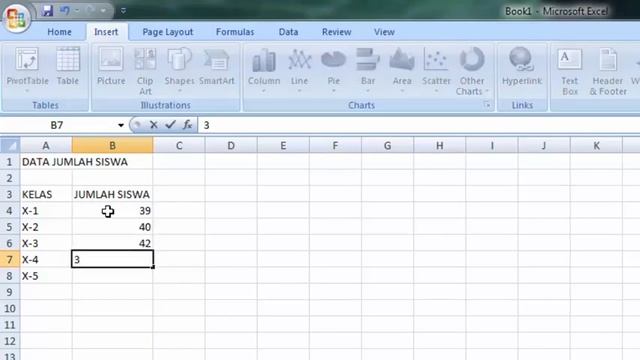Screen dimensions: 640x360
Task: Open the Office button menu
Action: point(16,18)
